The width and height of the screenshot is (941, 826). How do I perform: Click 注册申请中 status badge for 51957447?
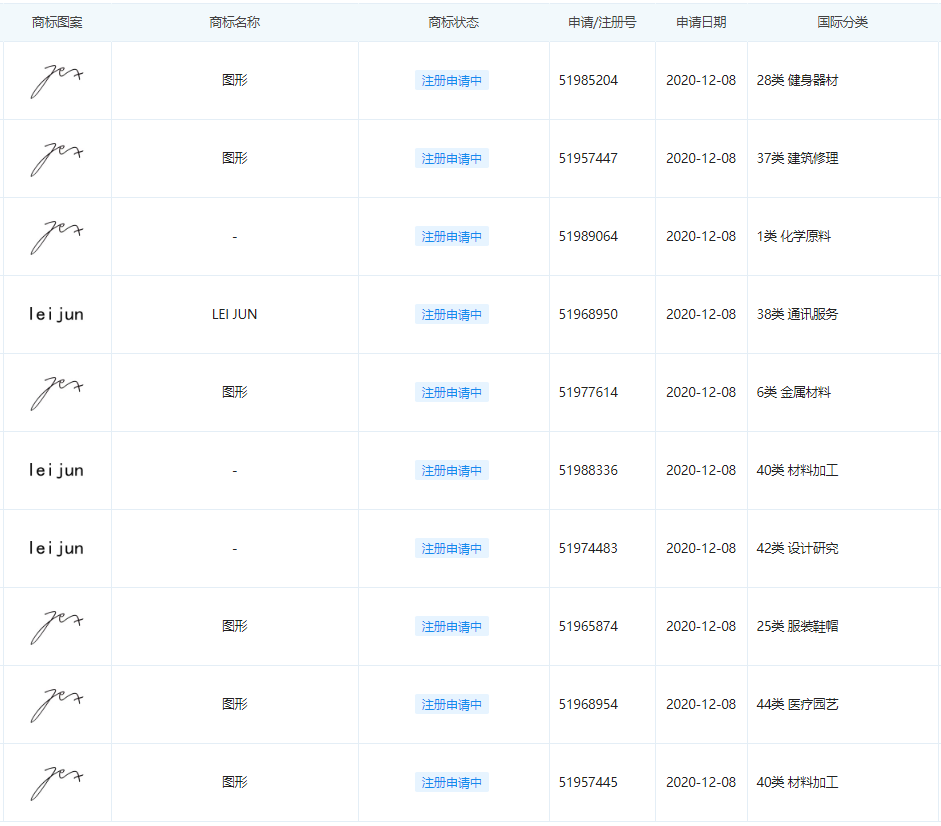pyautogui.click(x=452, y=158)
